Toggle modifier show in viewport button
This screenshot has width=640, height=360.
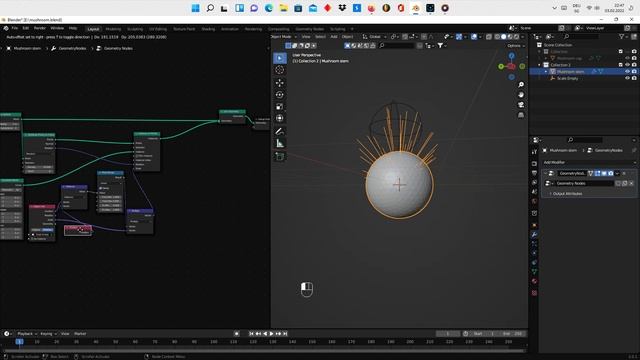point(604,173)
